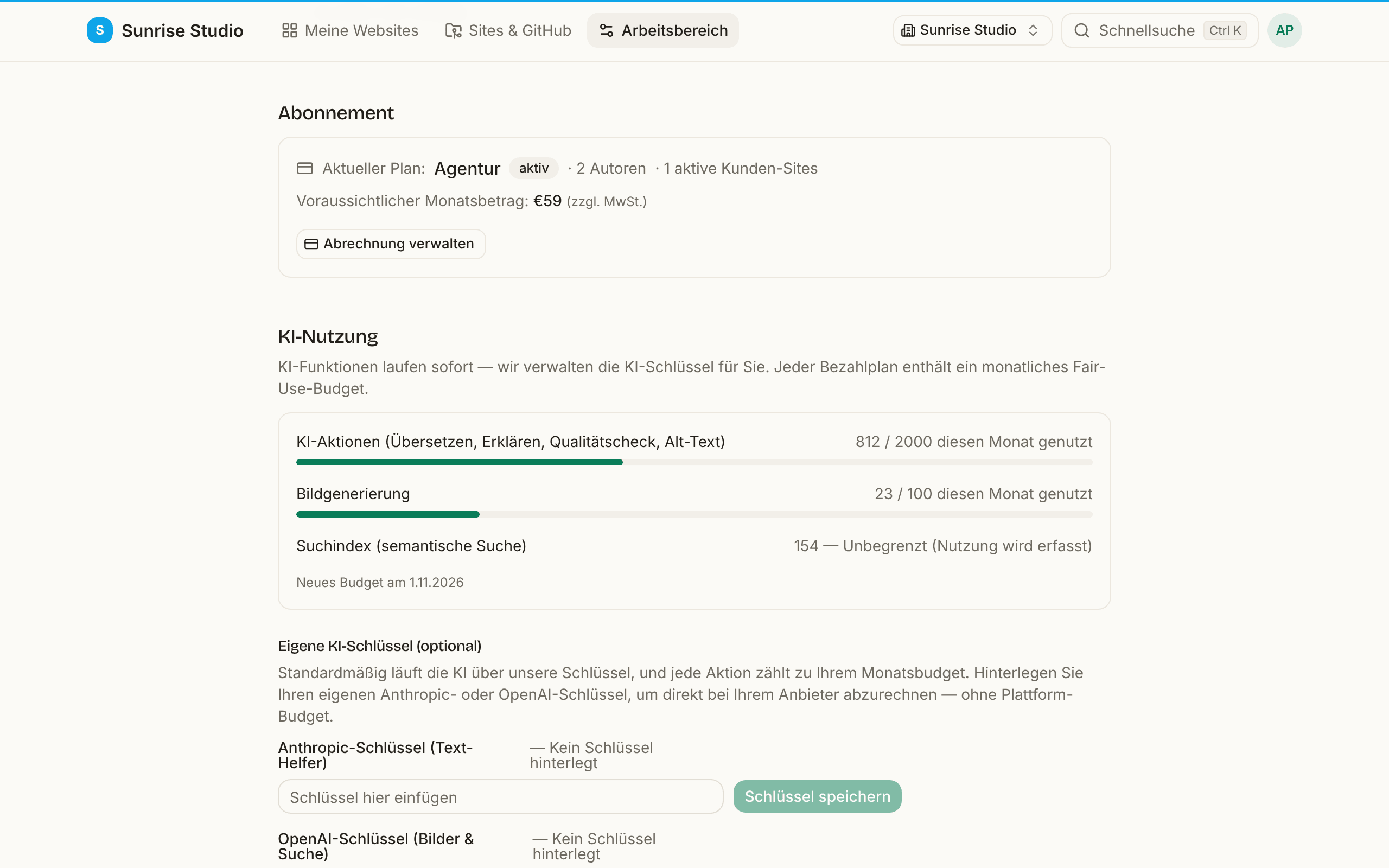Viewport: 1389px width, 868px height.
Task: Click the Agentur plan name
Action: pyautogui.click(x=467, y=168)
